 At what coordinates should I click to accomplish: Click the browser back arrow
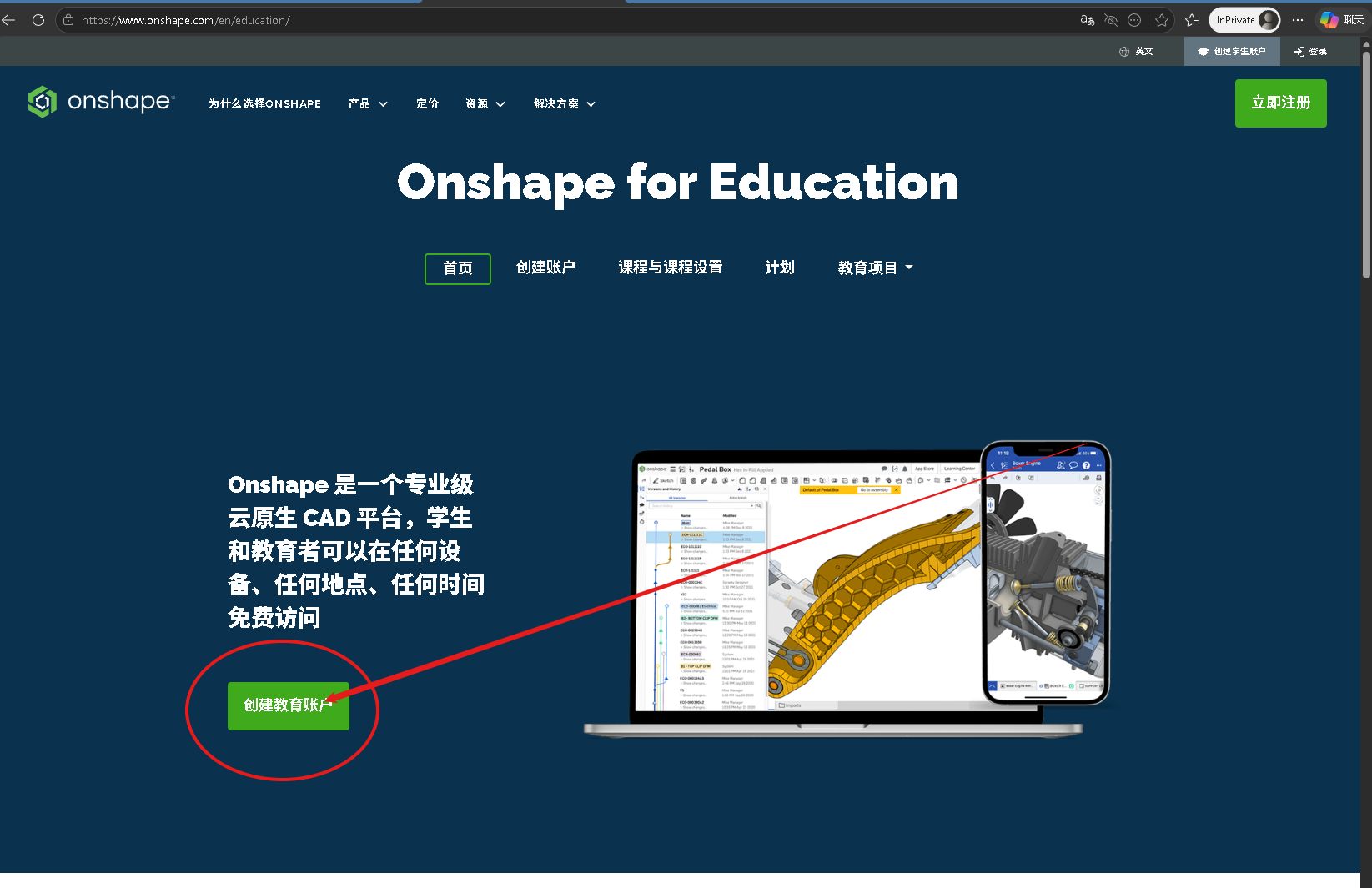[9, 20]
